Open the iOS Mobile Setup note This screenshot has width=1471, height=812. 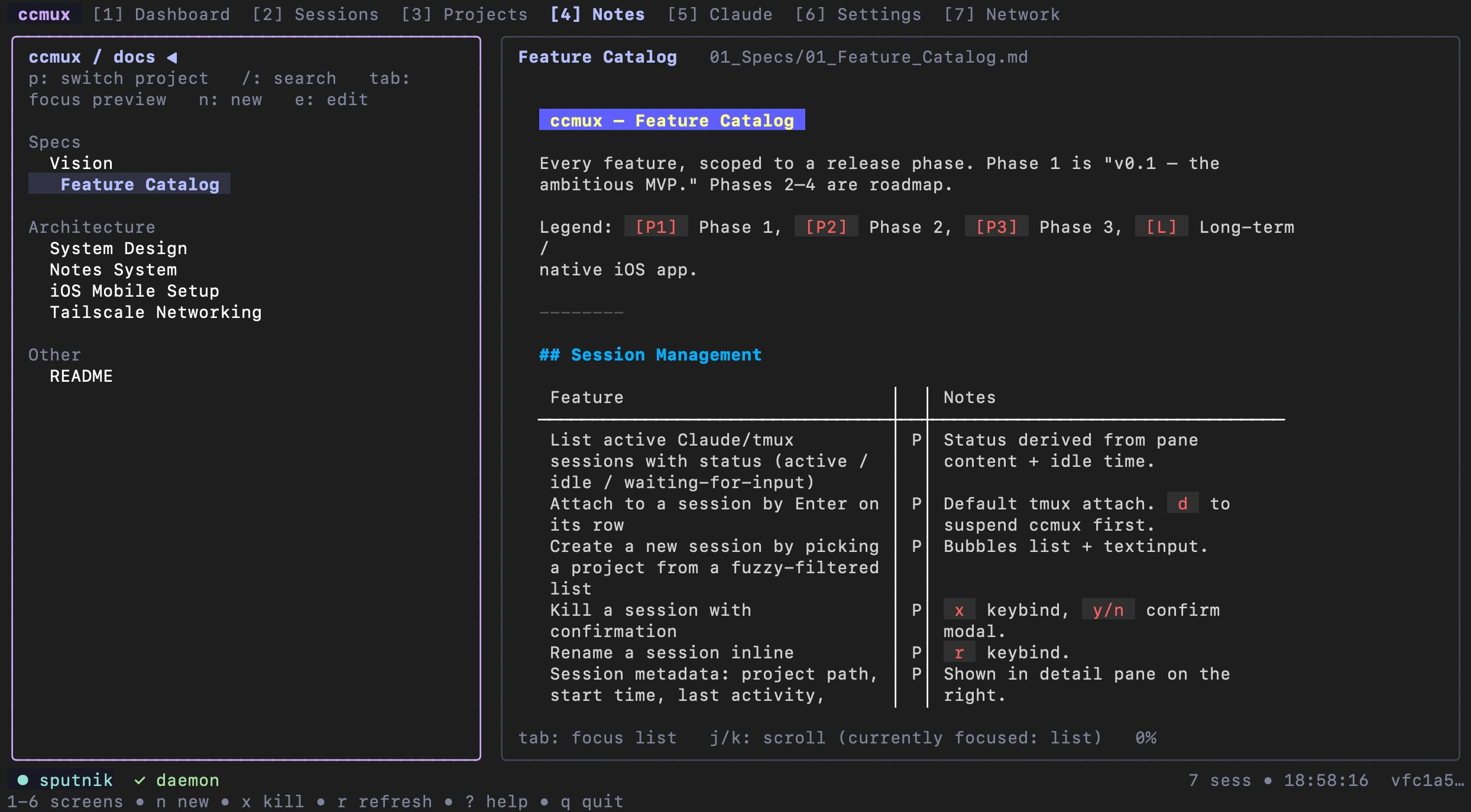pos(135,291)
